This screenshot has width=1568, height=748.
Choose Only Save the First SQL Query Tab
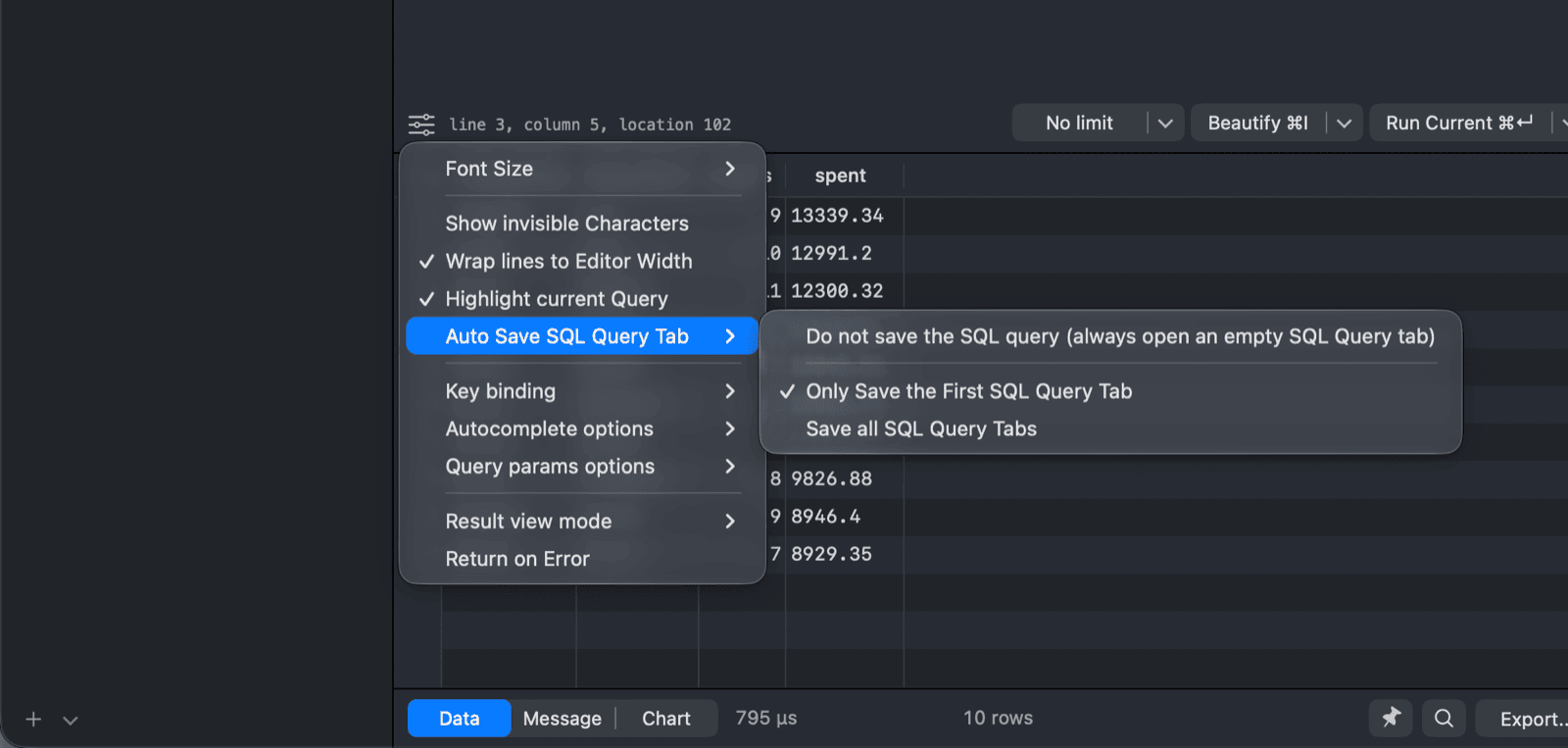(x=1110, y=391)
